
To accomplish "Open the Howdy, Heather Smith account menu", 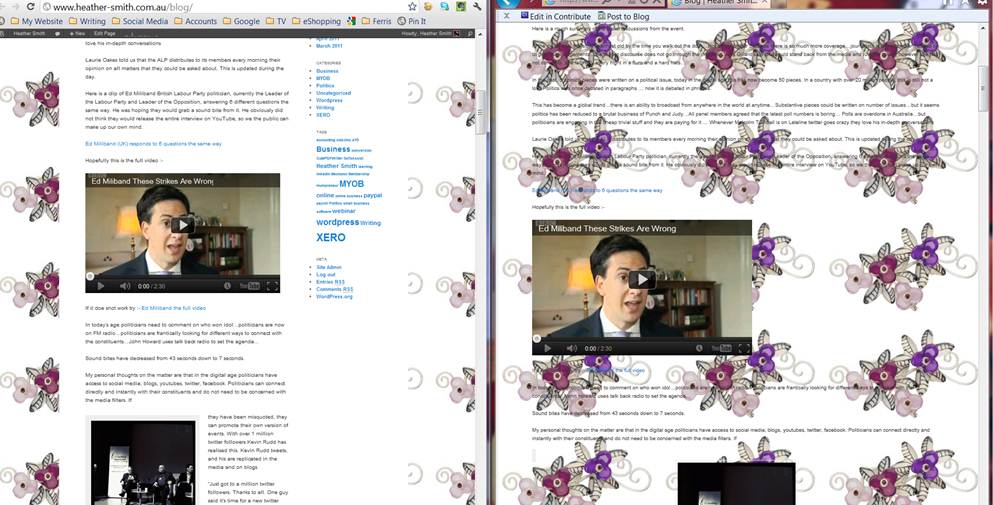I will coord(431,33).
